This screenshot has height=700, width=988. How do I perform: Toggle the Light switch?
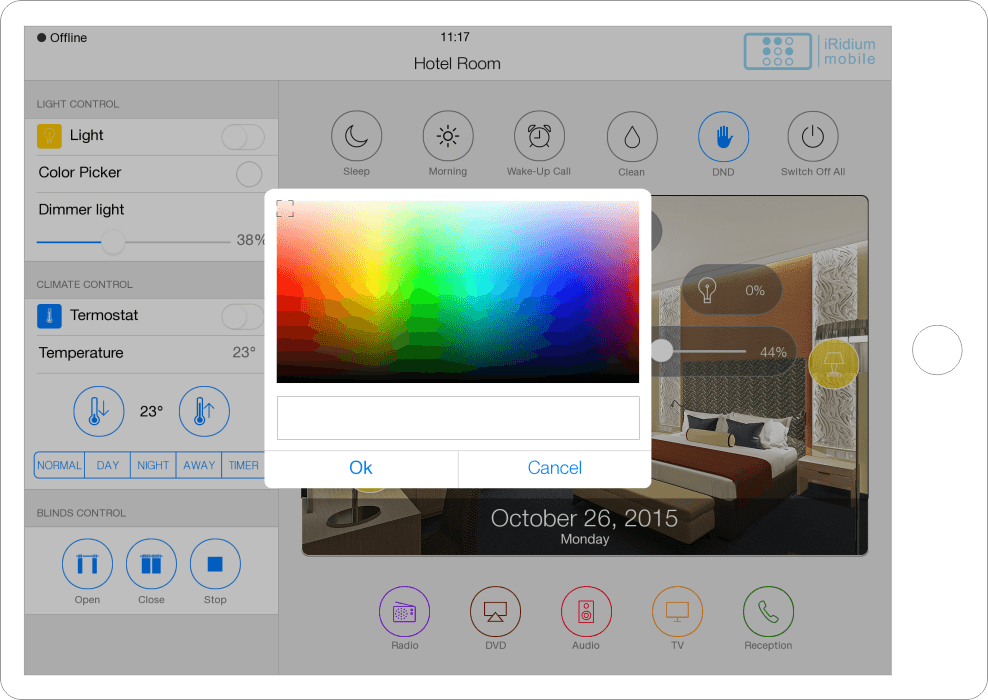[243, 137]
